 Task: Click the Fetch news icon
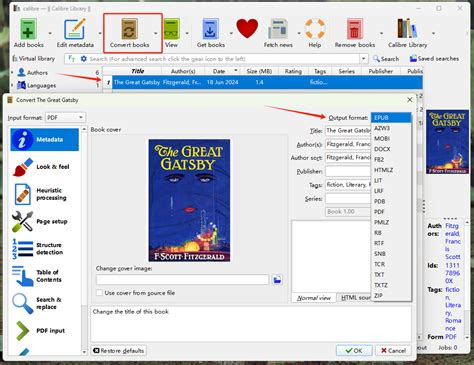[278, 29]
